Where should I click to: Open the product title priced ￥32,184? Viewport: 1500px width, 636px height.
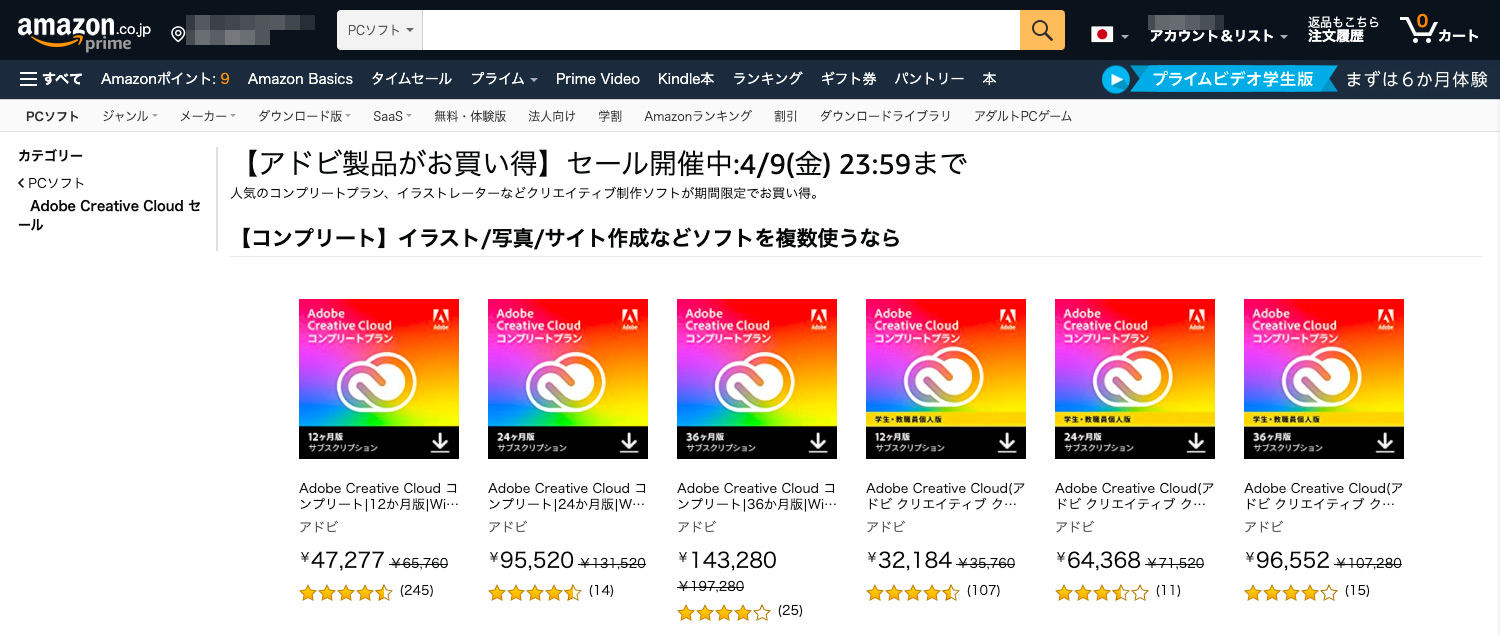coord(946,496)
